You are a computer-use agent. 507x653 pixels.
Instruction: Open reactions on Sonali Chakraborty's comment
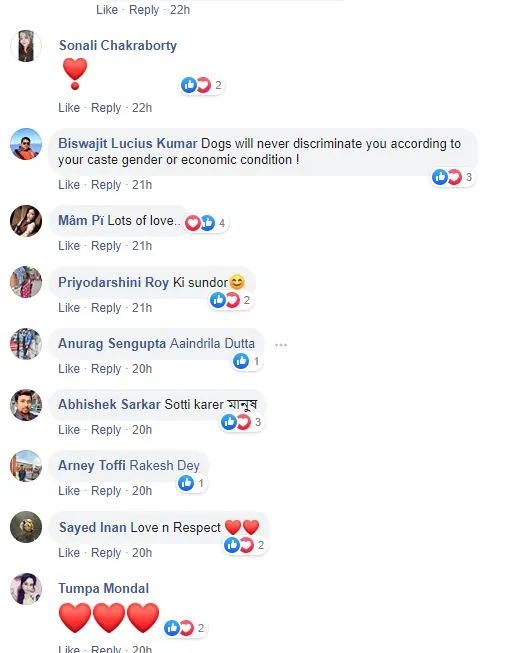202,85
